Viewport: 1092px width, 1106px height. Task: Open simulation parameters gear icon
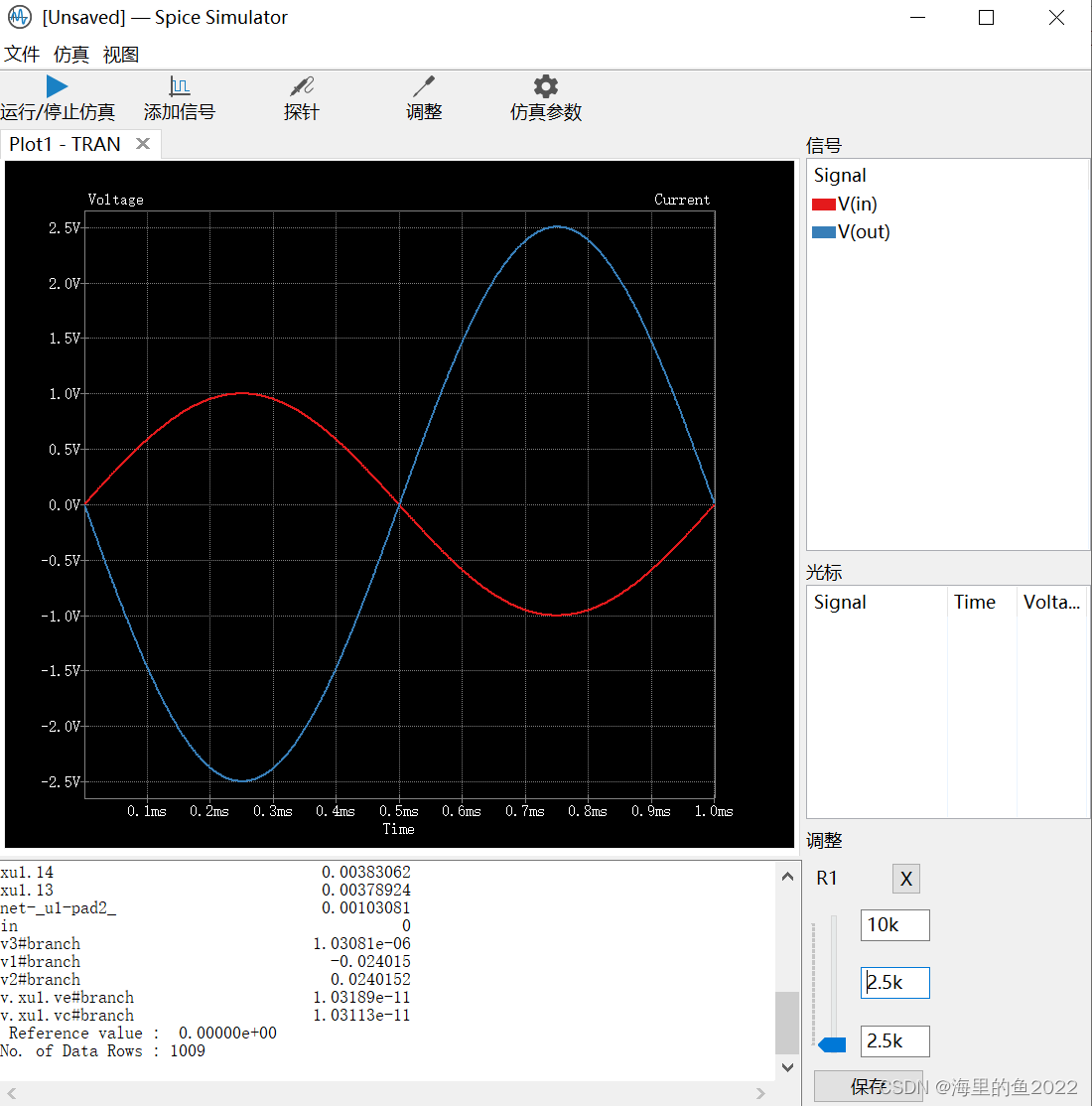(545, 87)
